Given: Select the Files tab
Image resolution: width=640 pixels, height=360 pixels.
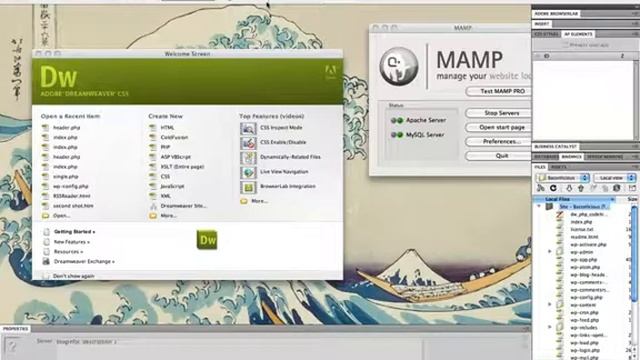Looking at the screenshot, I should pyautogui.click(x=540, y=167).
